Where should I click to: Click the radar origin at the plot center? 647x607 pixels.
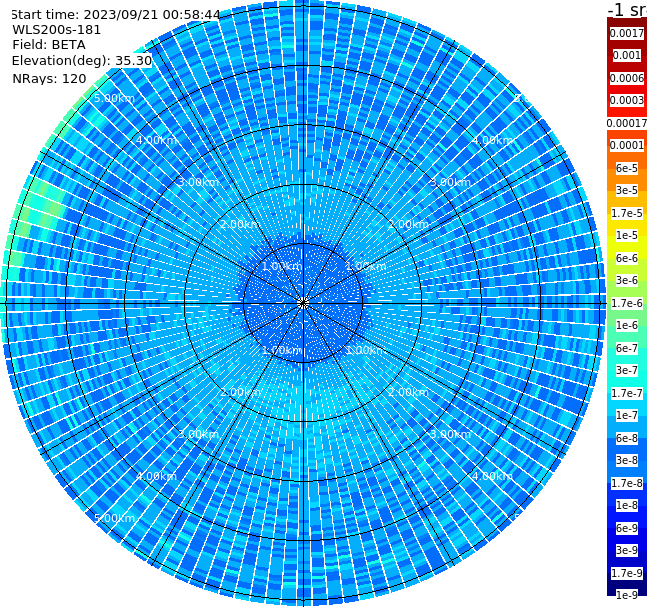(303, 303)
